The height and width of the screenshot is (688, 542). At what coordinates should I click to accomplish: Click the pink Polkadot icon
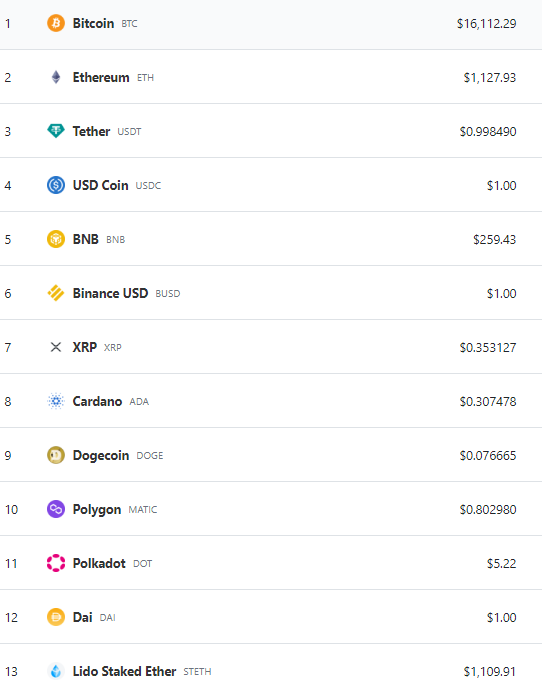pos(56,563)
